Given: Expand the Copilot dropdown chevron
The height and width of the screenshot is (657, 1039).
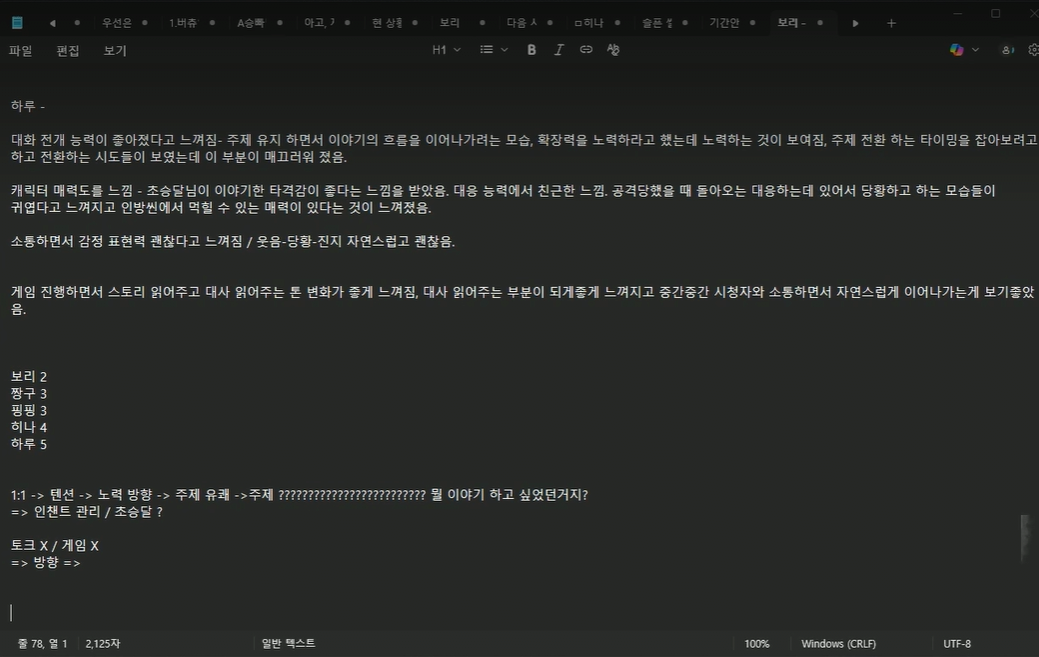Looking at the screenshot, I should click(x=976, y=50).
